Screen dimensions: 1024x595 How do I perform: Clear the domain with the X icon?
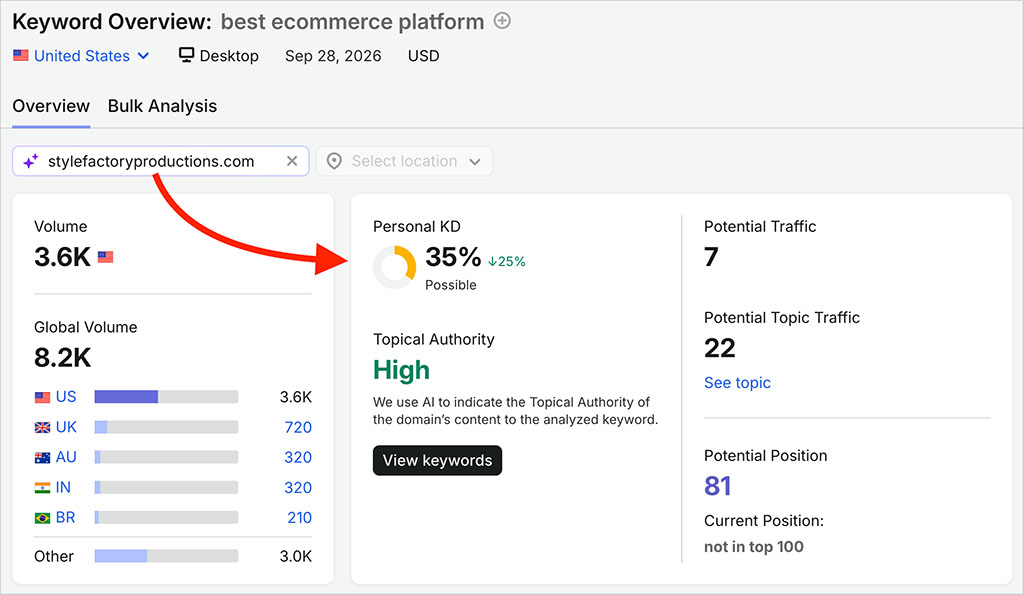tap(292, 161)
